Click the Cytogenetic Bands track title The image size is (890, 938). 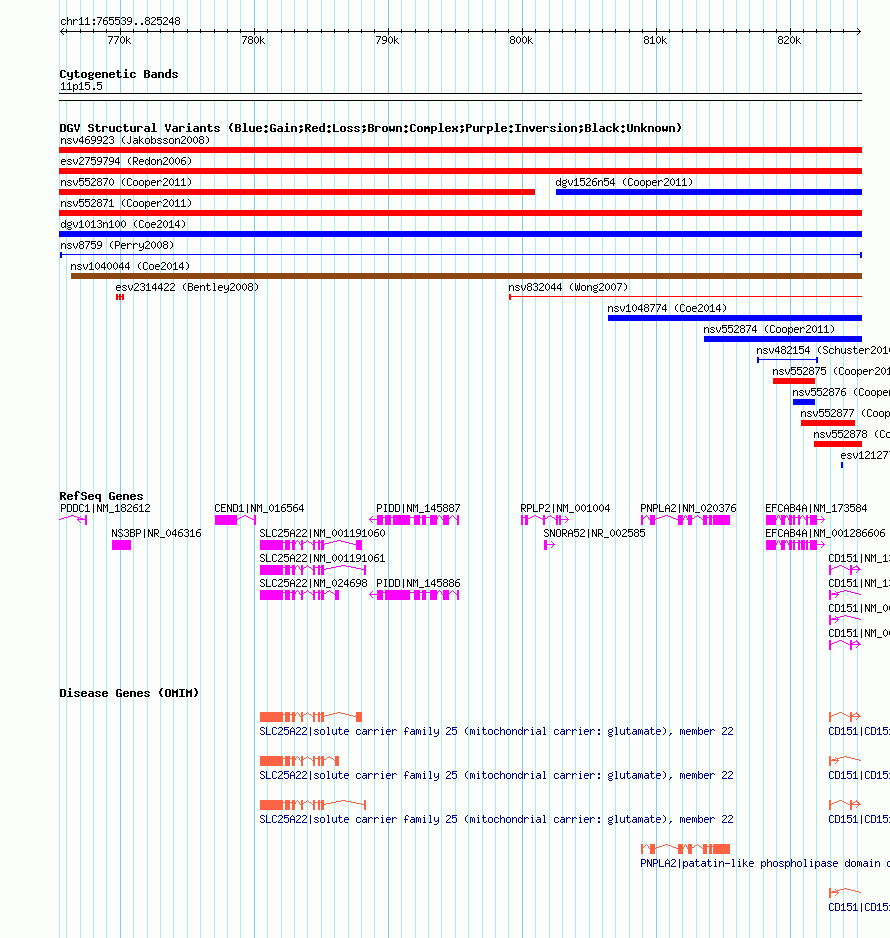coord(118,74)
